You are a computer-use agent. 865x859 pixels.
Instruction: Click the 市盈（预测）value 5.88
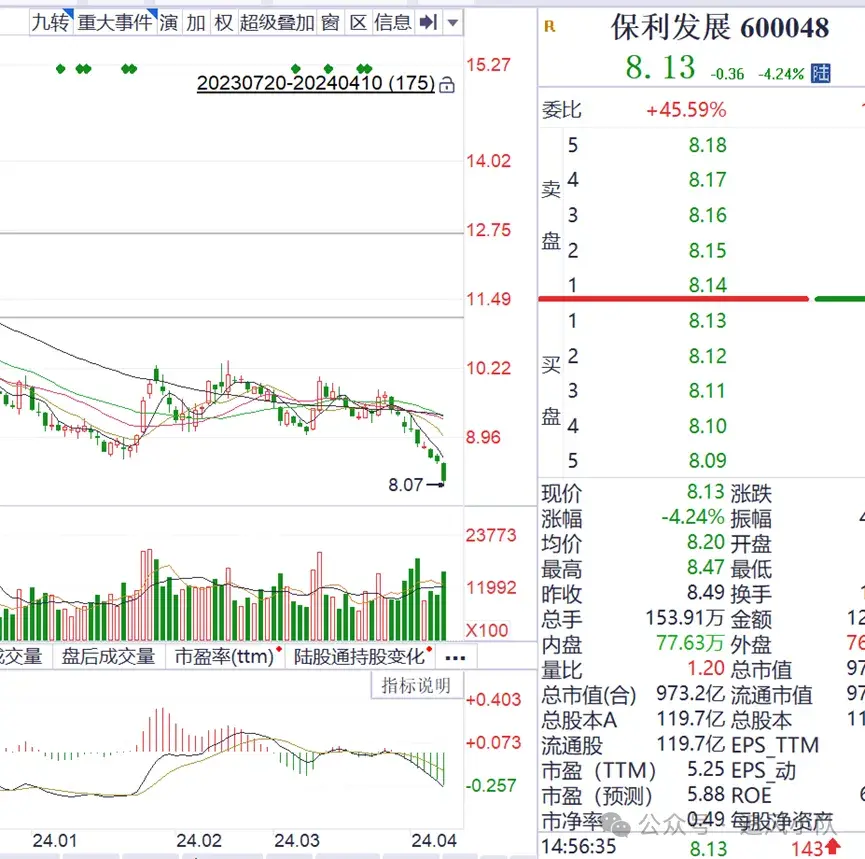(x=705, y=794)
